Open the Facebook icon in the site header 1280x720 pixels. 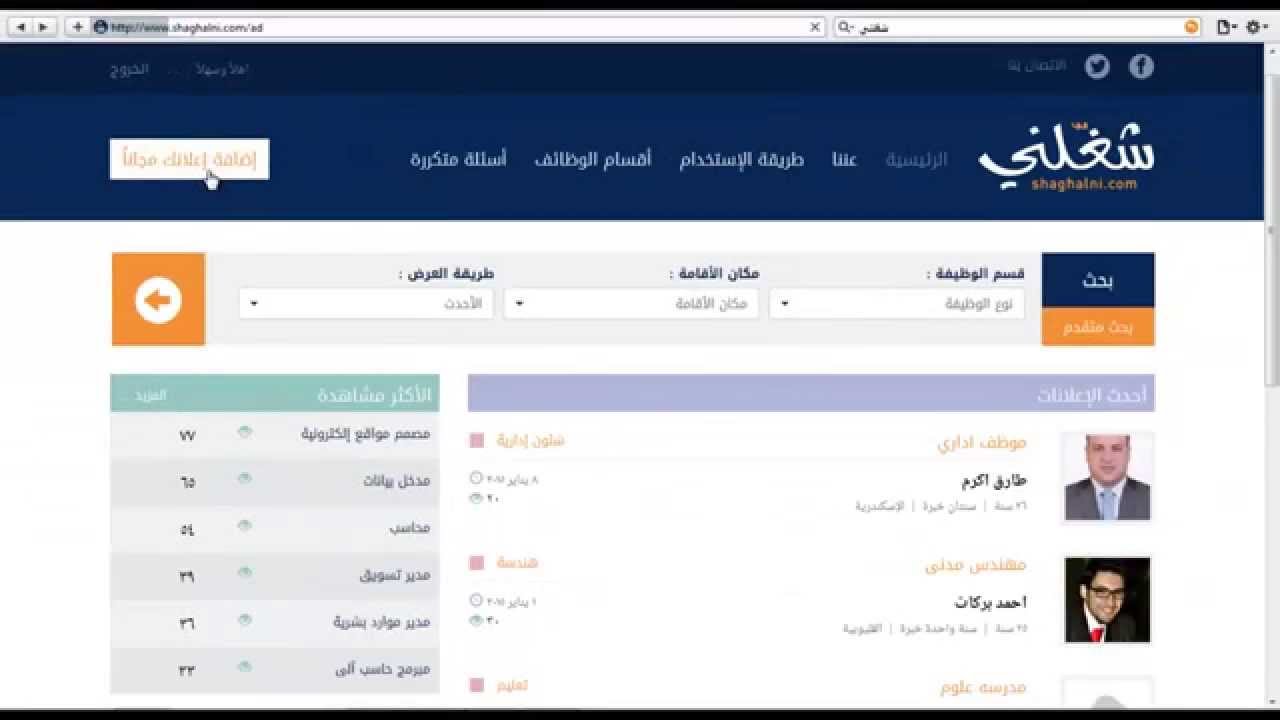(1141, 66)
